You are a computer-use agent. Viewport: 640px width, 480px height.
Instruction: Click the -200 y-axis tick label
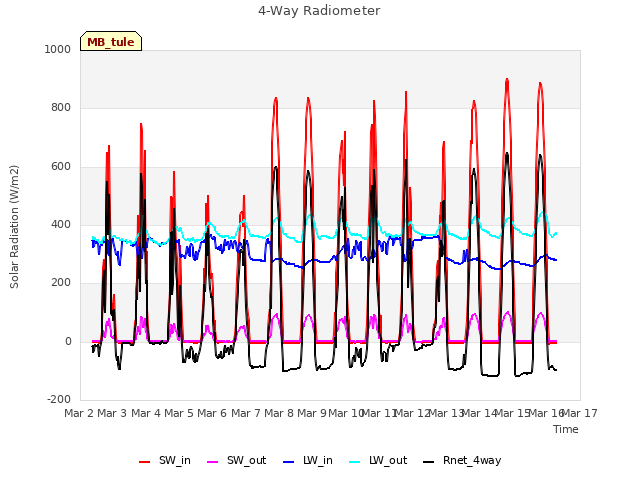[x=59, y=400]
